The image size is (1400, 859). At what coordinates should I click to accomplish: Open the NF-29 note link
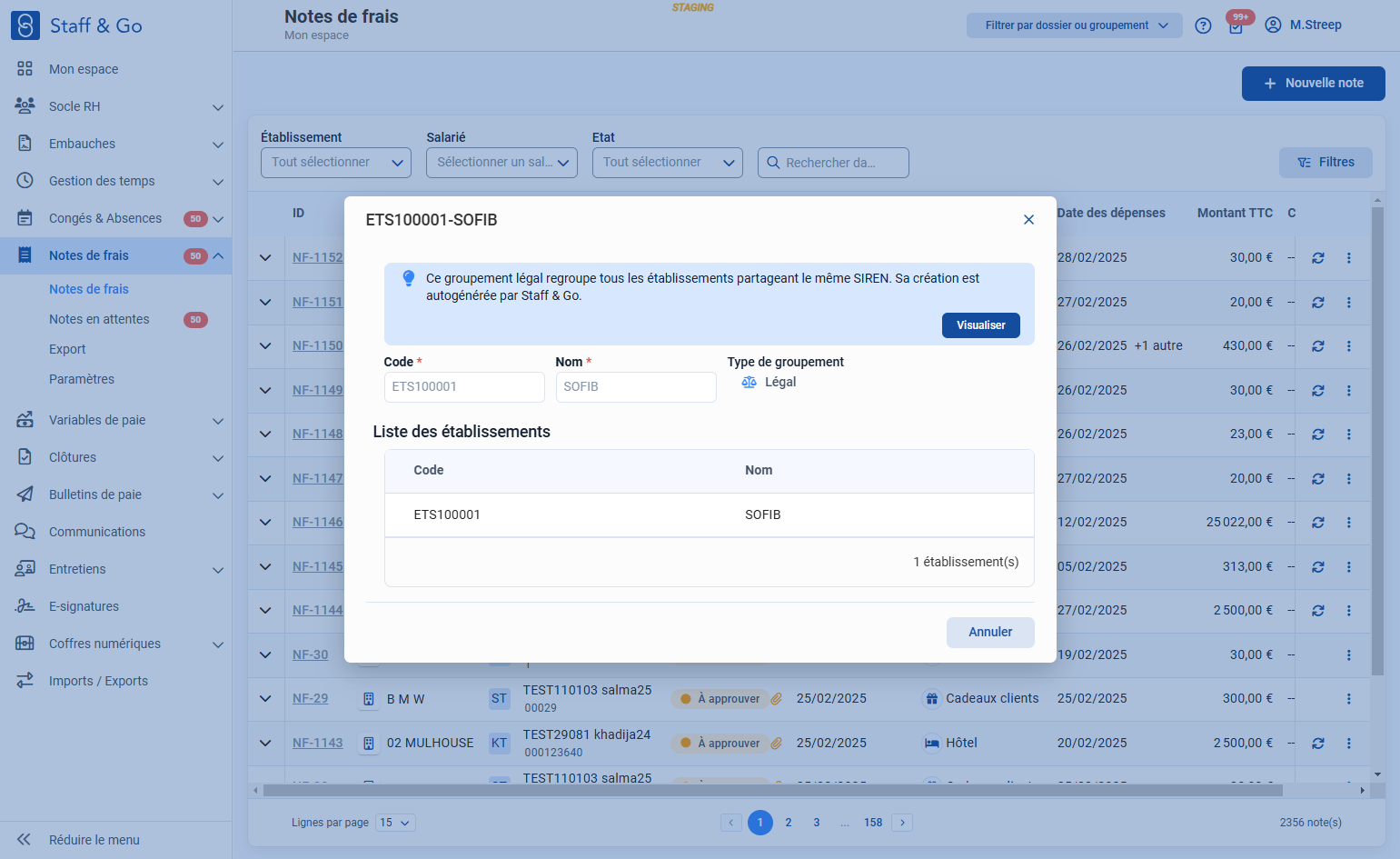pyautogui.click(x=311, y=699)
